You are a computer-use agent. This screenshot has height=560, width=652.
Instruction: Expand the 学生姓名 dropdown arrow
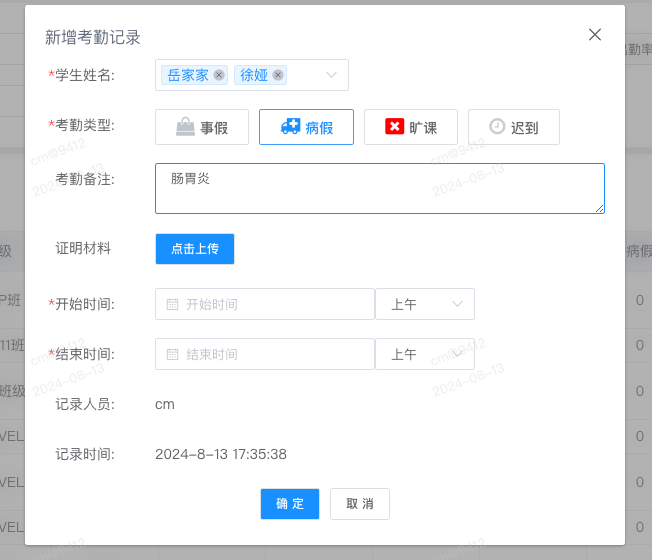point(331,75)
